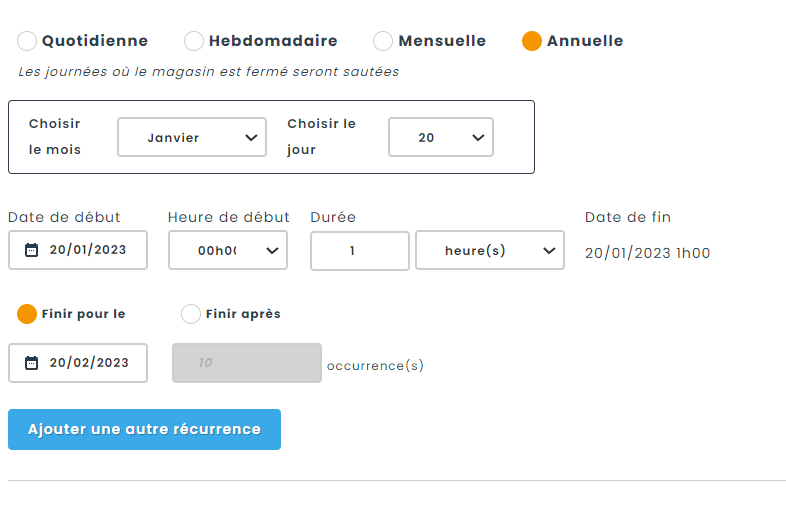
Task: Choose the Hebdomadaire radio button
Action: (194, 41)
